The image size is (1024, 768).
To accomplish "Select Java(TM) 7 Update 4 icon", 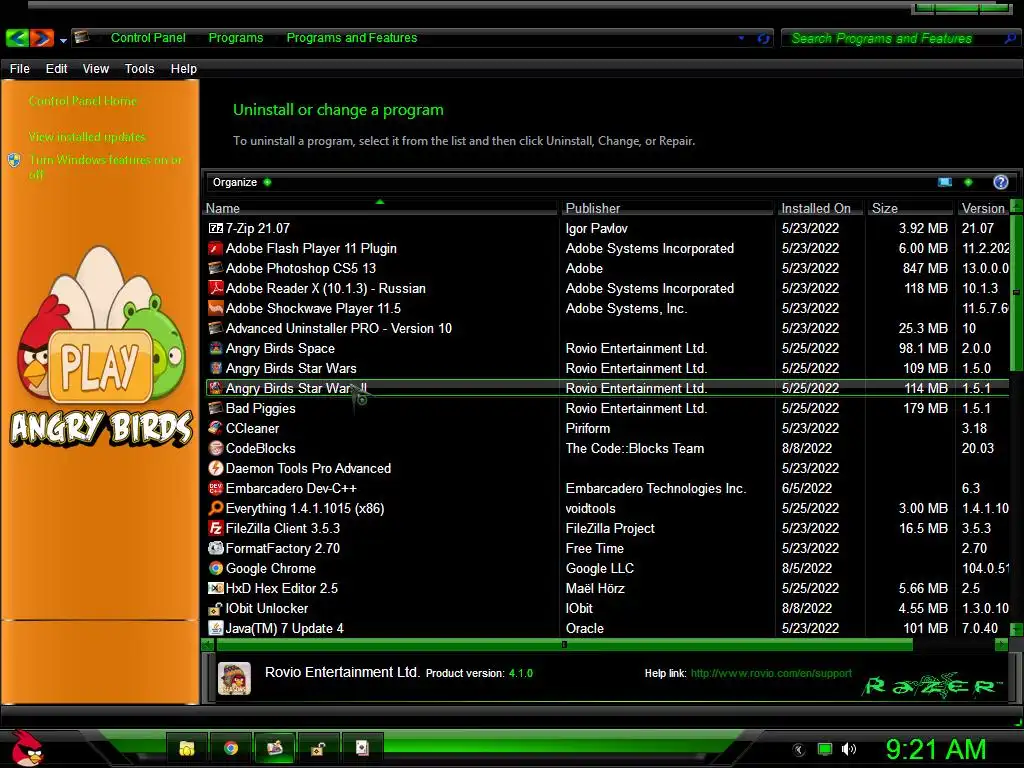I will (216, 628).
